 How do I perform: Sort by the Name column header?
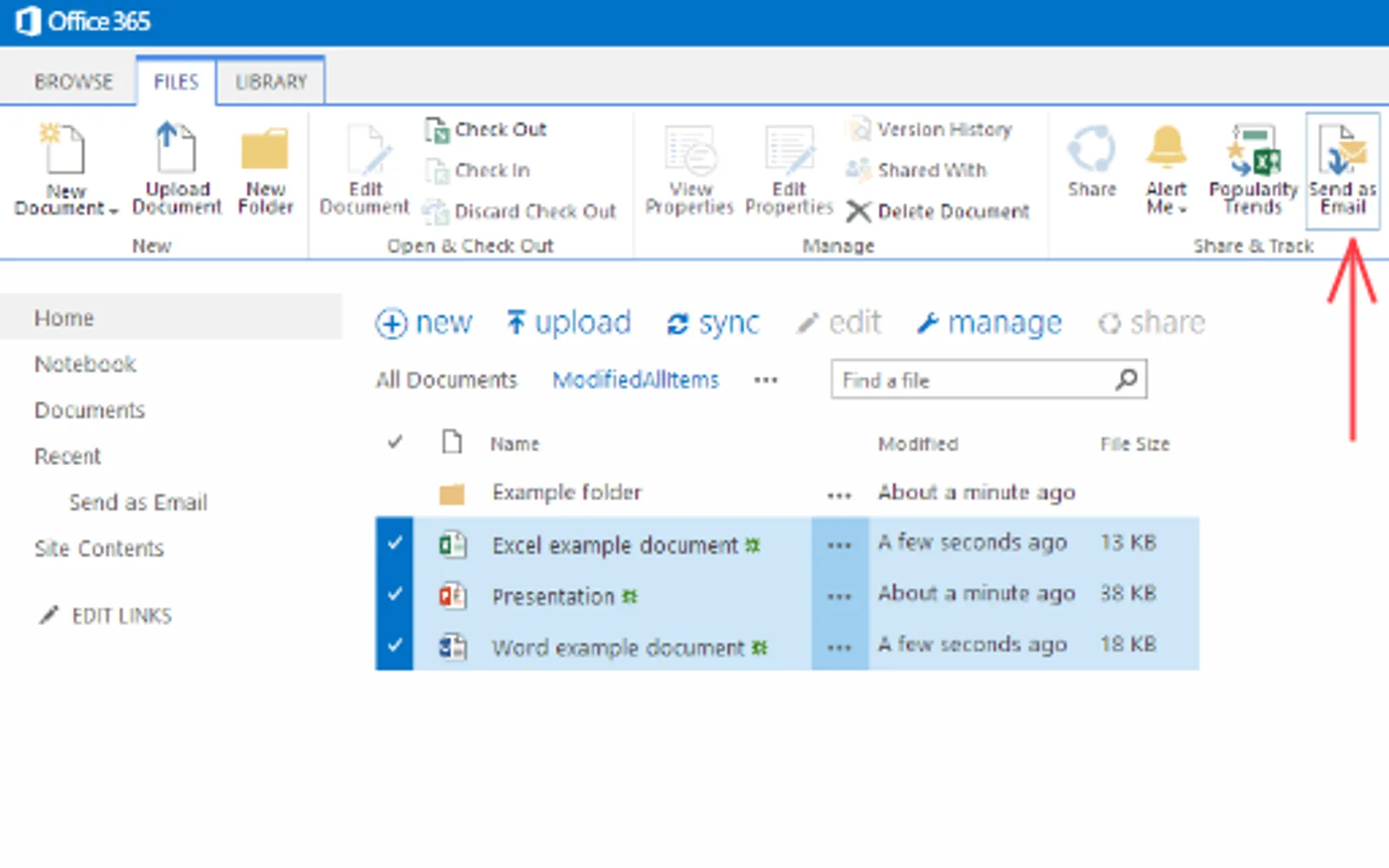point(515,444)
